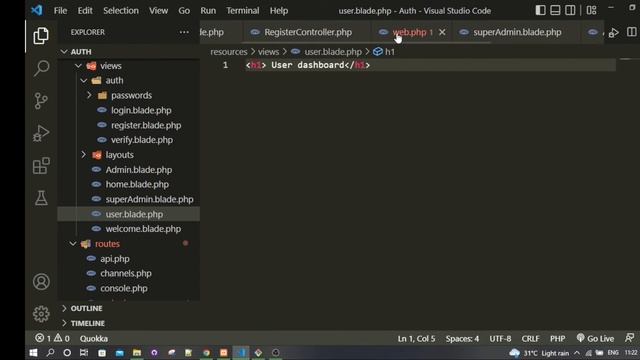Expand the layouts folder
Image resolution: width=640 pixels, height=360 pixels.
coord(120,155)
